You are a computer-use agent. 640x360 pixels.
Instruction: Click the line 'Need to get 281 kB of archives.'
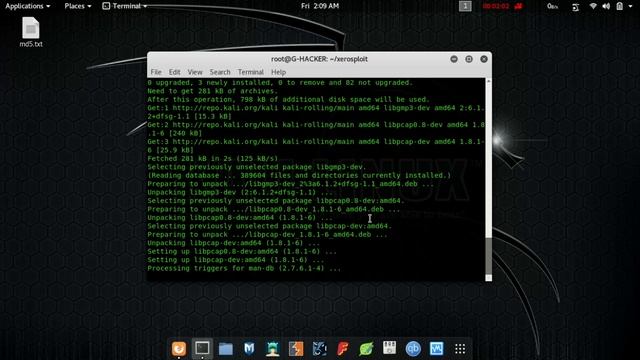(x=212, y=91)
